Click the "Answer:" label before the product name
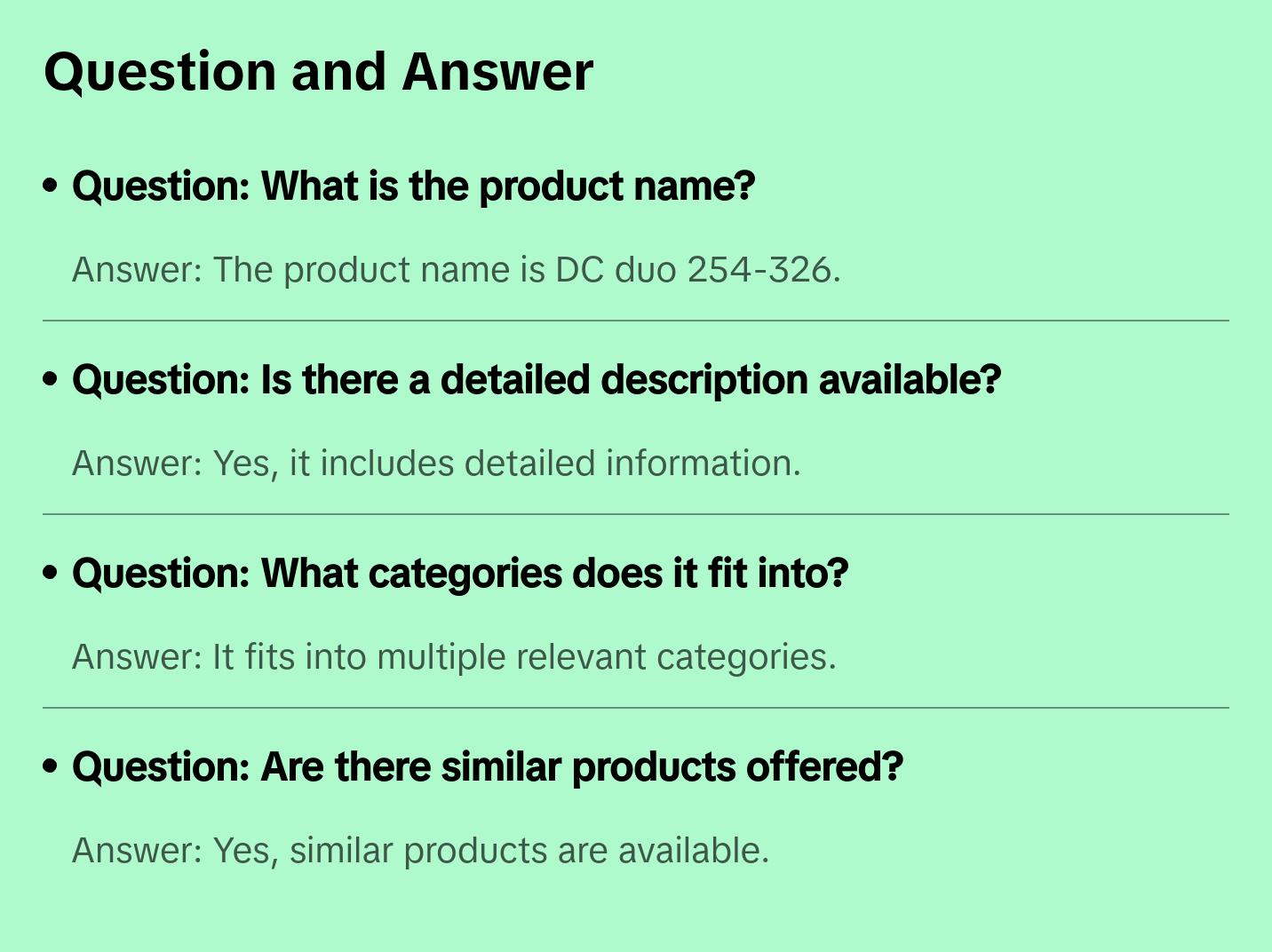The height and width of the screenshot is (952, 1272). pos(138,270)
